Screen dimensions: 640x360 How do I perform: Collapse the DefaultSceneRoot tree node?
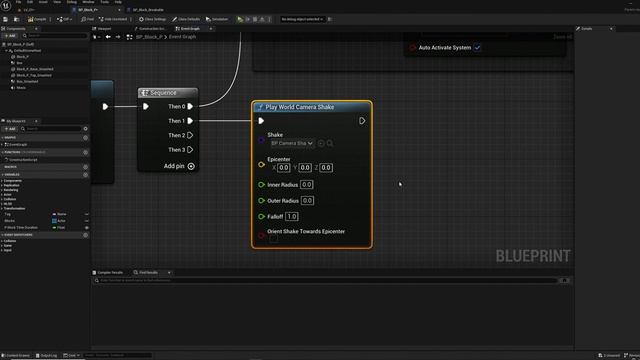pyautogui.click(x=7, y=51)
